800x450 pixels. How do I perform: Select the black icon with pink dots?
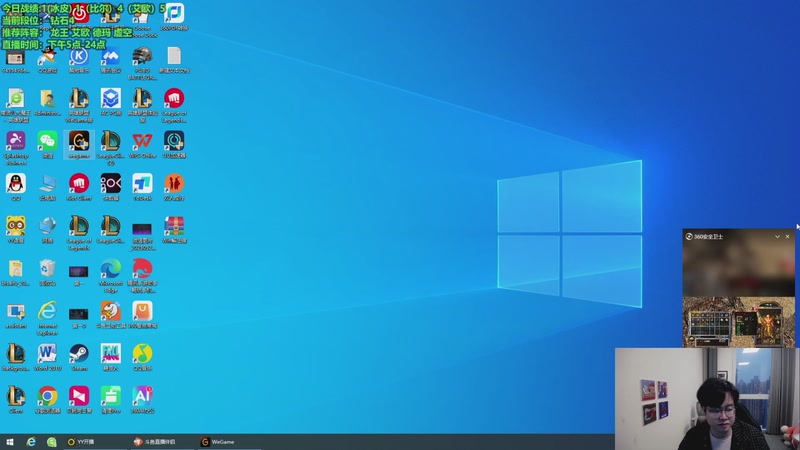(x=111, y=184)
